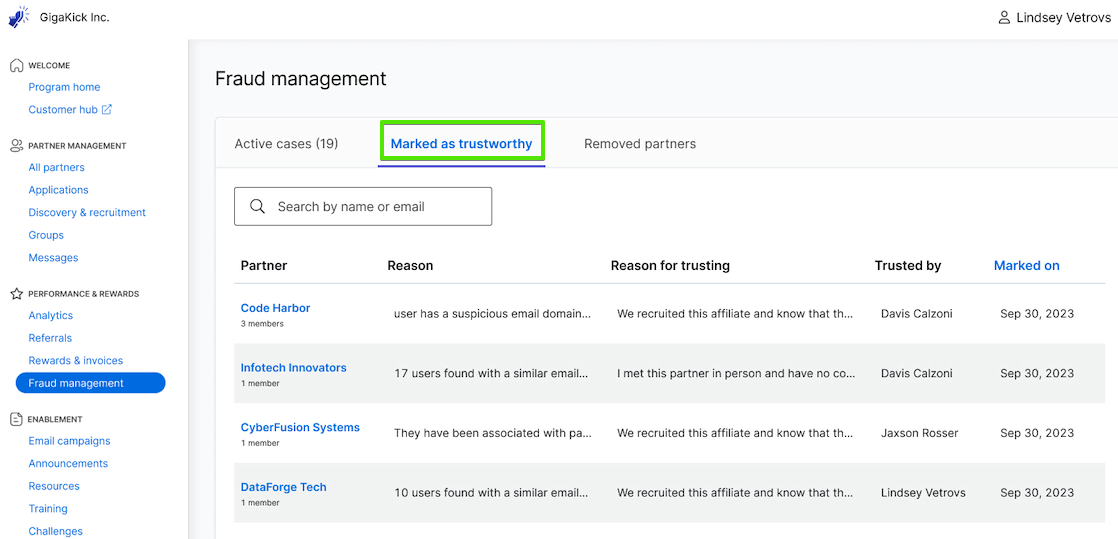Click the GigaKick Inc. company name
Screen dimensions: 1118x539
(x=75, y=17)
